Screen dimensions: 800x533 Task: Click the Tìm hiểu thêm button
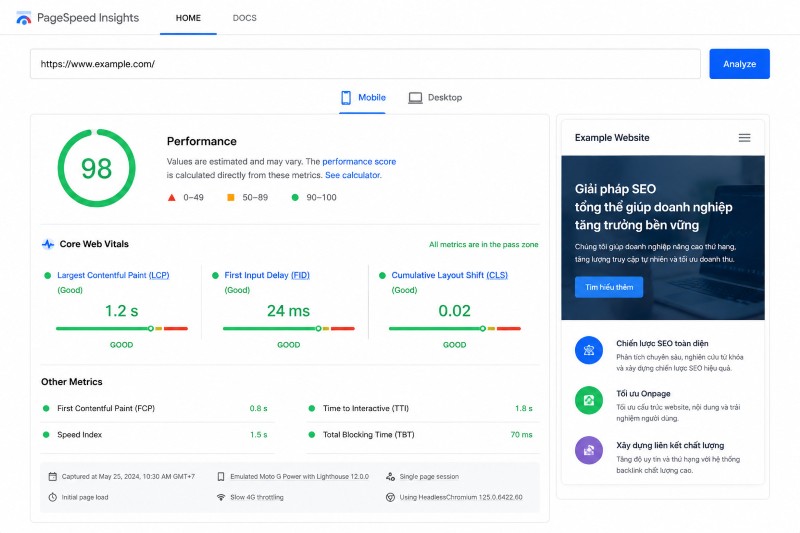click(x=609, y=287)
